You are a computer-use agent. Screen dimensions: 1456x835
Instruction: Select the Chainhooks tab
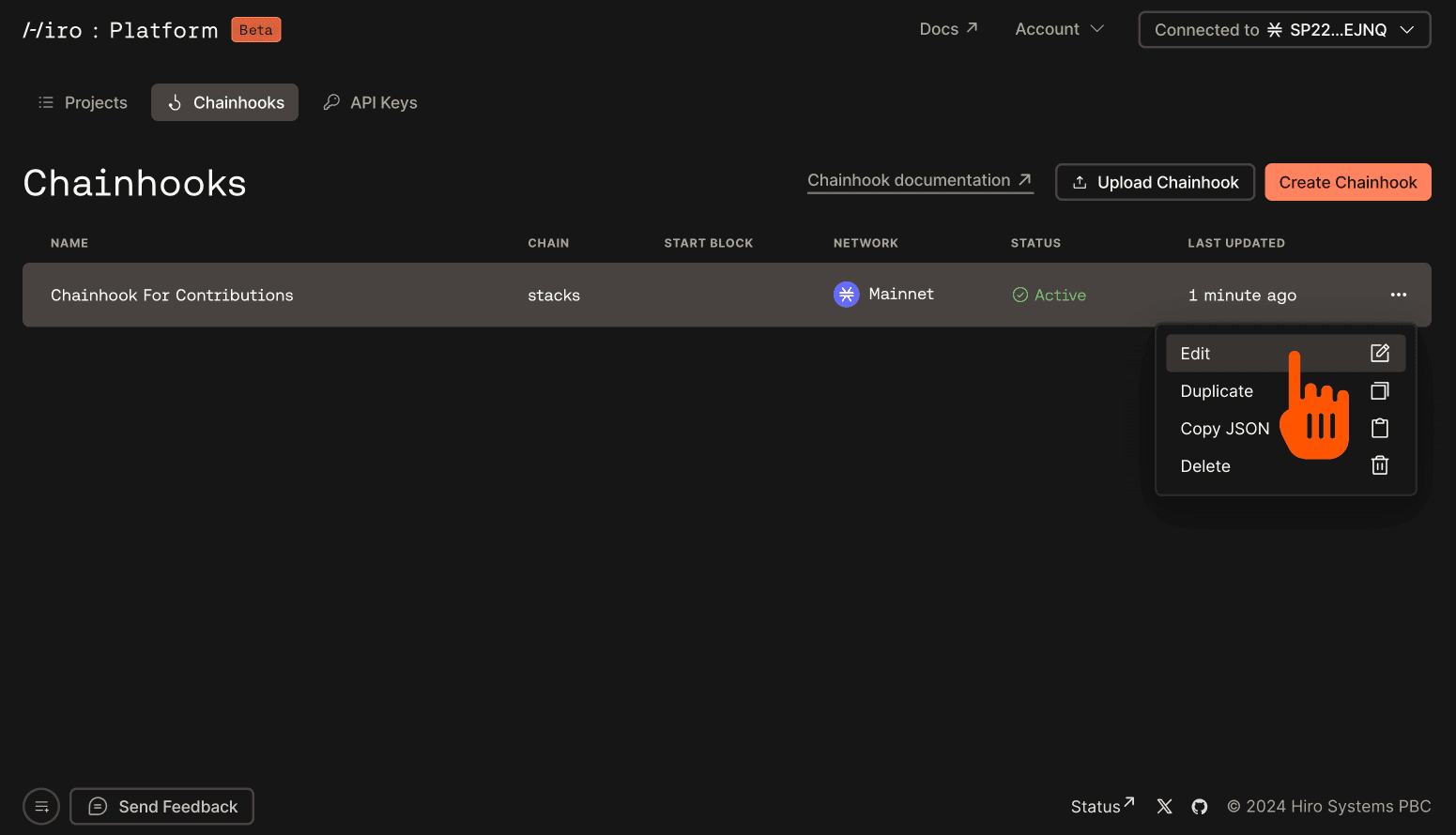point(225,102)
